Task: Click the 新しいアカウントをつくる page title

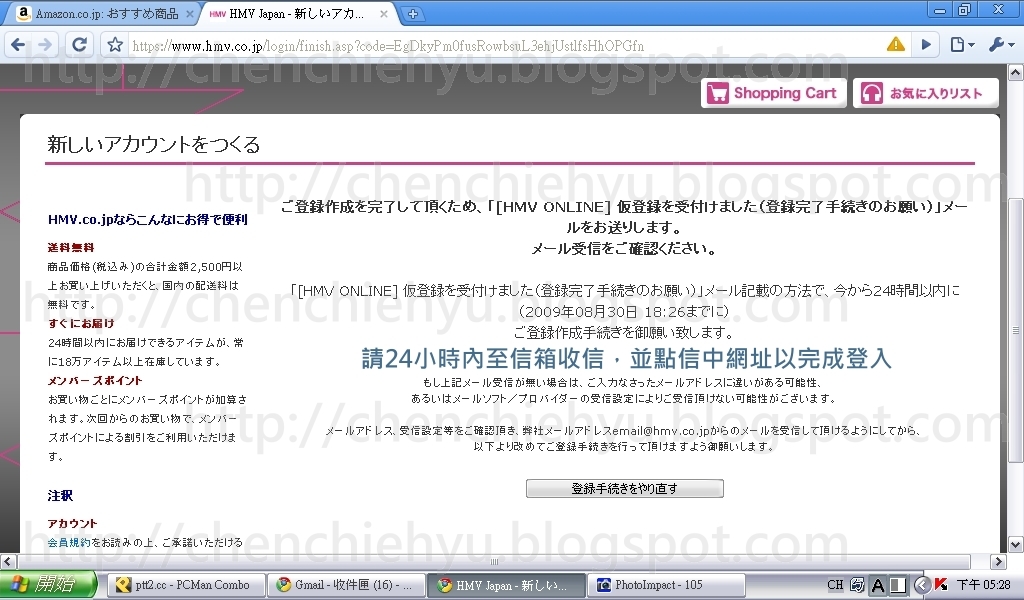Action: (153, 144)
